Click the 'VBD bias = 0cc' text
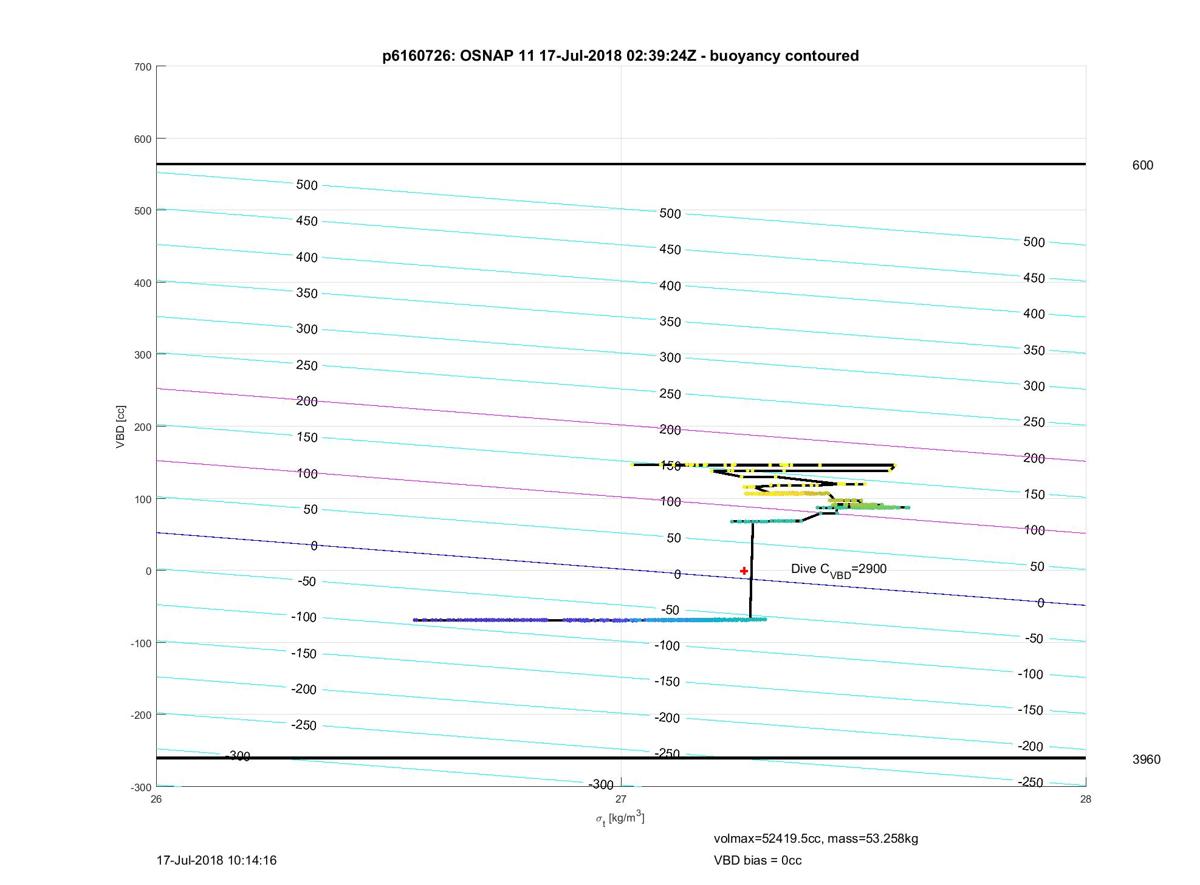The height and width of the screenshot is (885, 1200). [x=757, y=860]
